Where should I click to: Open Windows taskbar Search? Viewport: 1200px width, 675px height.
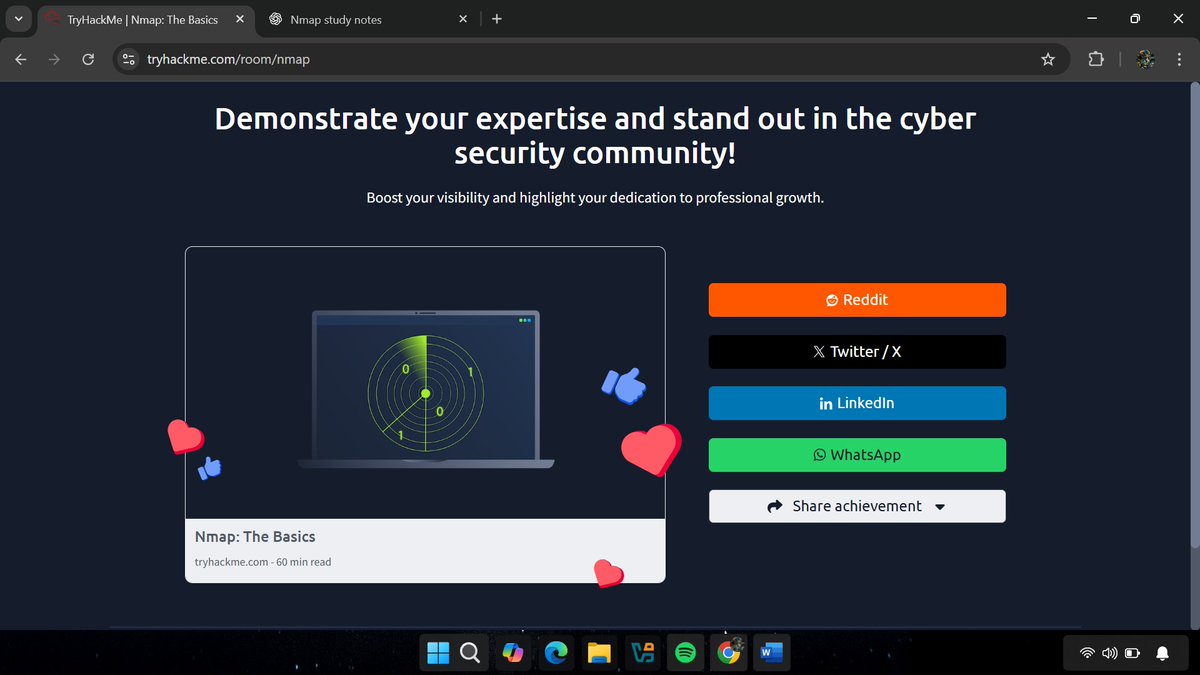click(x=469, y=653)
